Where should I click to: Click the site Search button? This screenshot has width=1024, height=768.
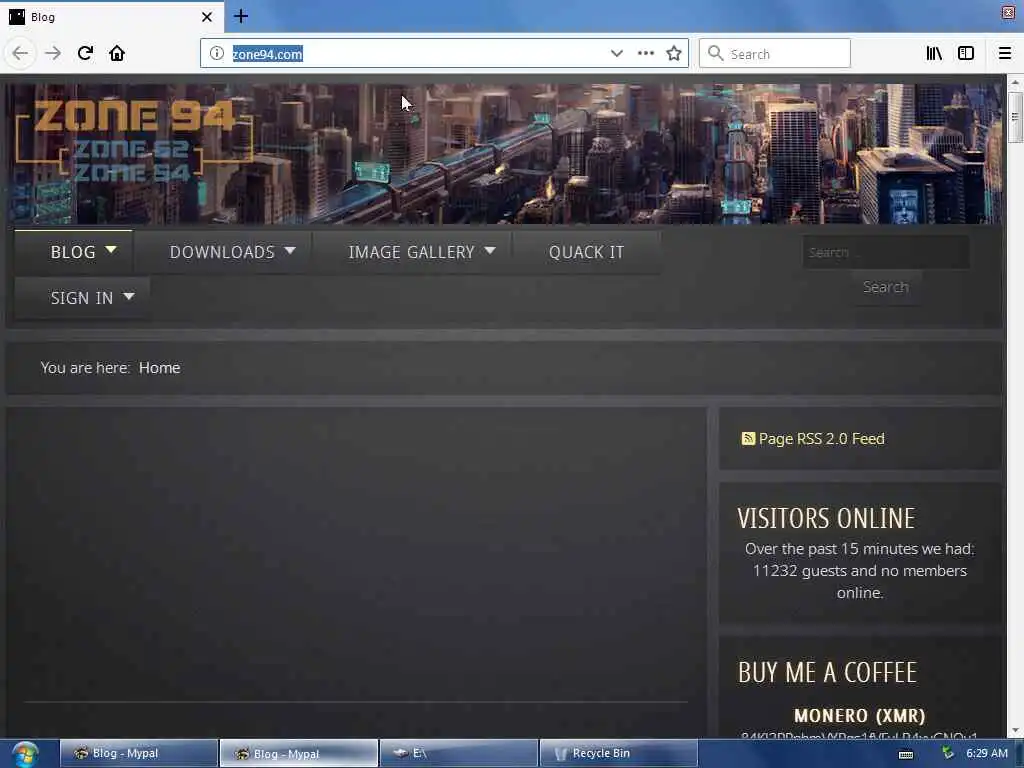tap(886, 287)
